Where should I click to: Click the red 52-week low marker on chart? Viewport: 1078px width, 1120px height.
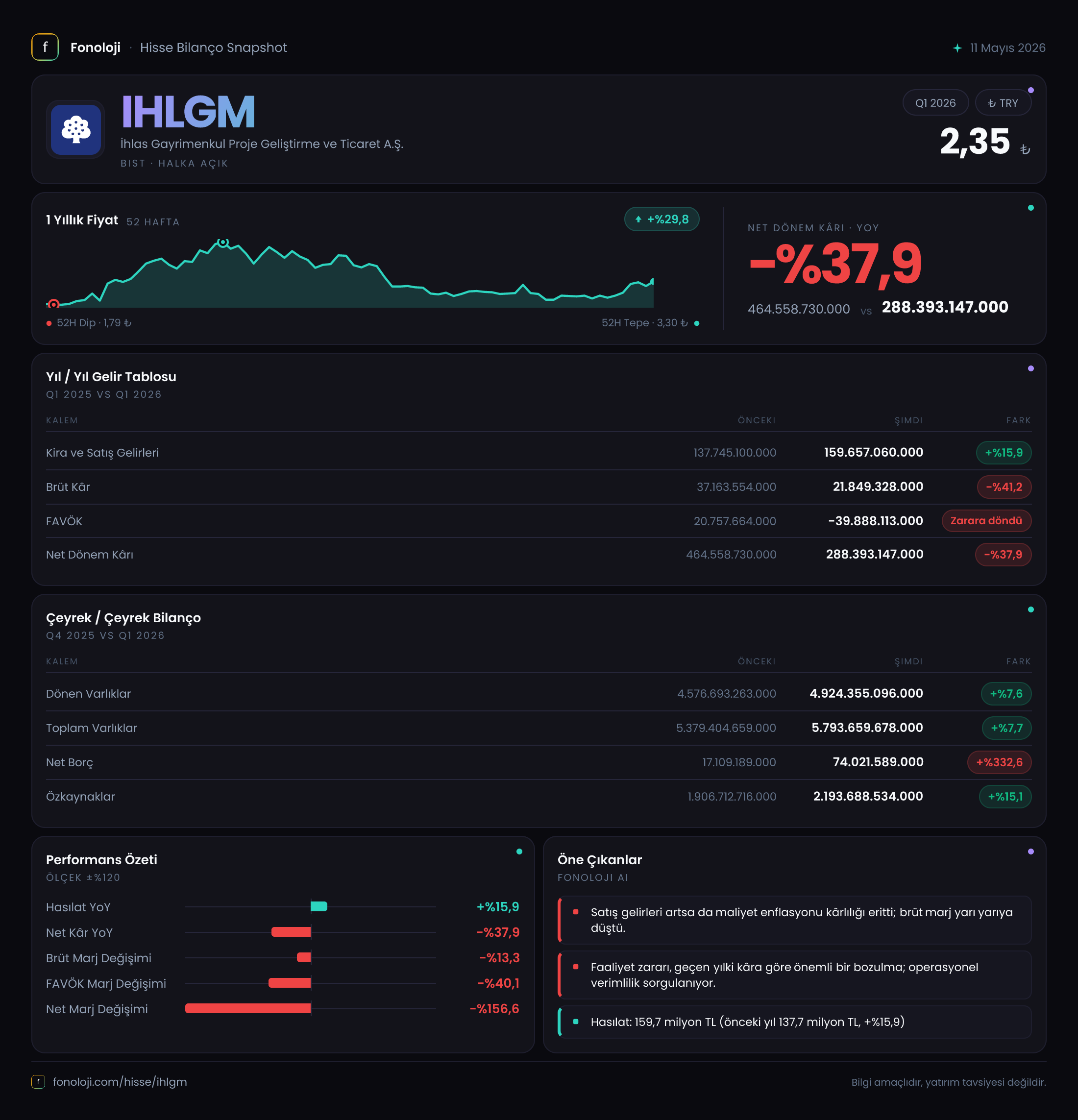click(54, 304)
